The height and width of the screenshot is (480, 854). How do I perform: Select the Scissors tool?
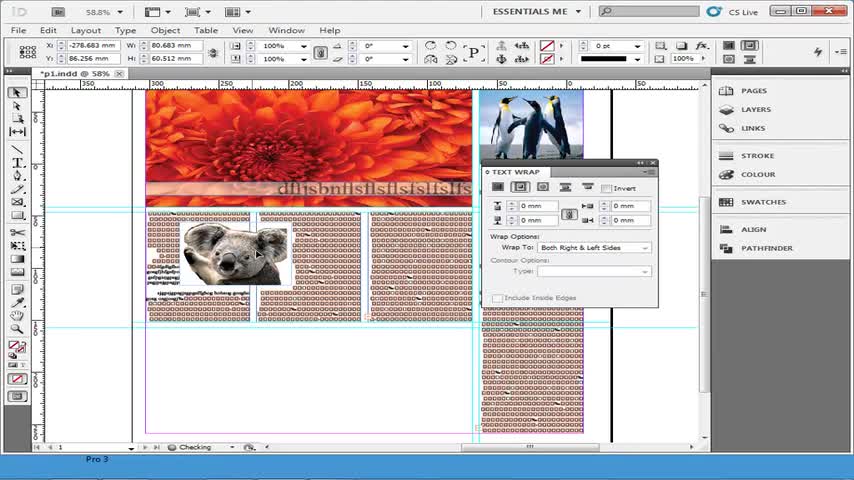pyautogui.click(x=17, y=233)
